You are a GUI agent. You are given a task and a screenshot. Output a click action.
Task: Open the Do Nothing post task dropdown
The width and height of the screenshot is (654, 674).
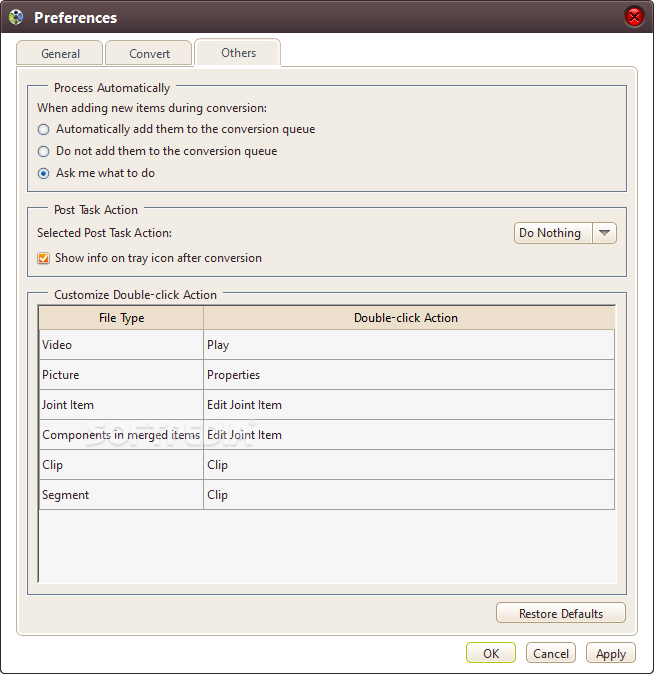(565, 233)
